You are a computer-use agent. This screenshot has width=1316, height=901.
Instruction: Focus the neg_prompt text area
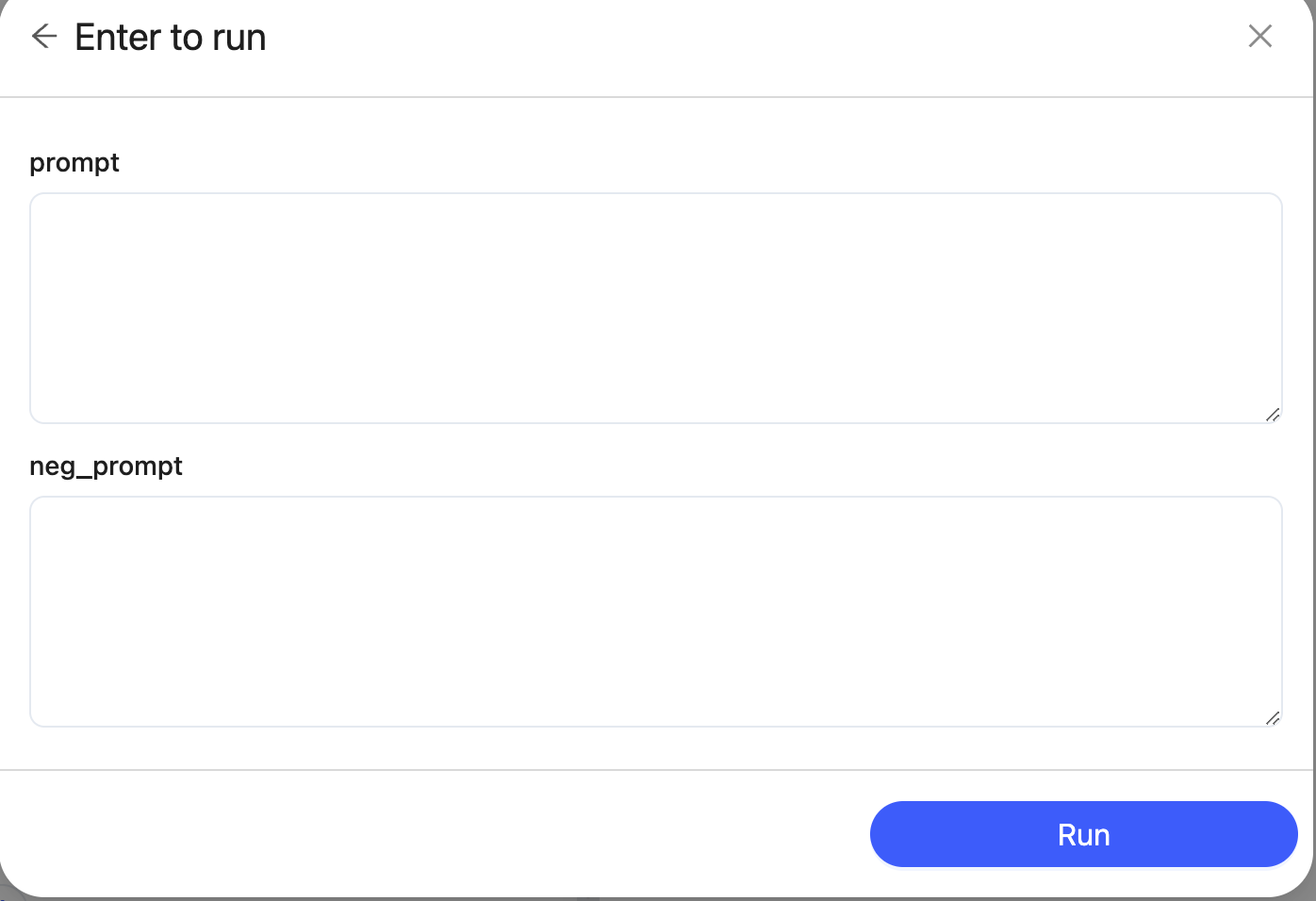pyautogui.click(x=655, y=612)
